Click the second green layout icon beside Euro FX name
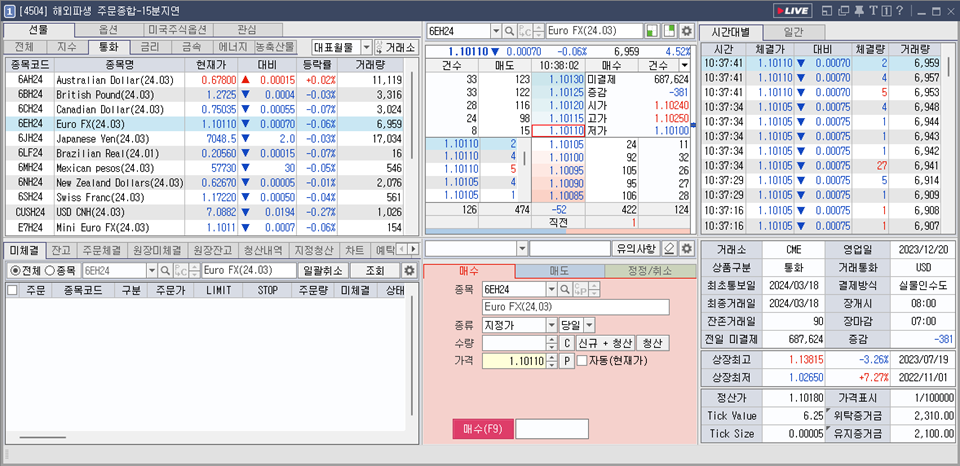 pyautogui.click(x=670, y=30)
